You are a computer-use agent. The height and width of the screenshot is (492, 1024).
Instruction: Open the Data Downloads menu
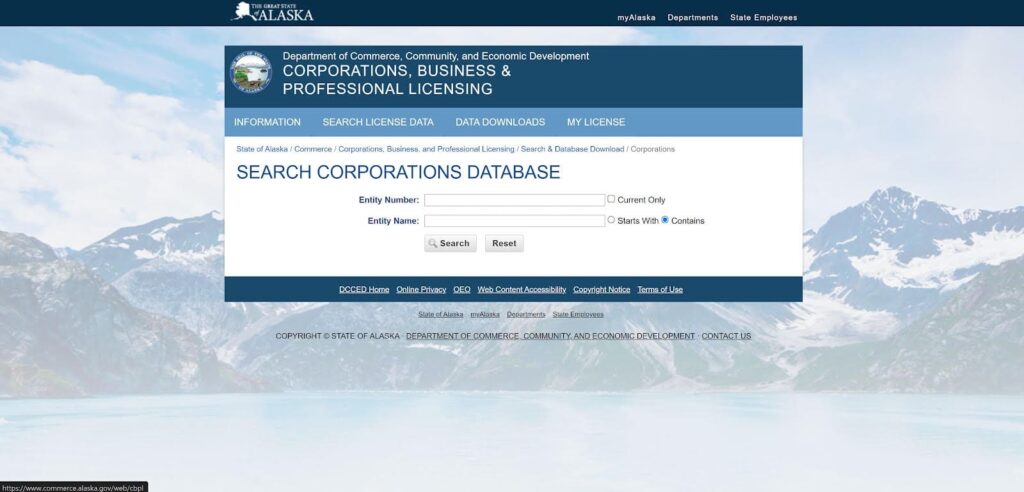click(x=500, y=122)
